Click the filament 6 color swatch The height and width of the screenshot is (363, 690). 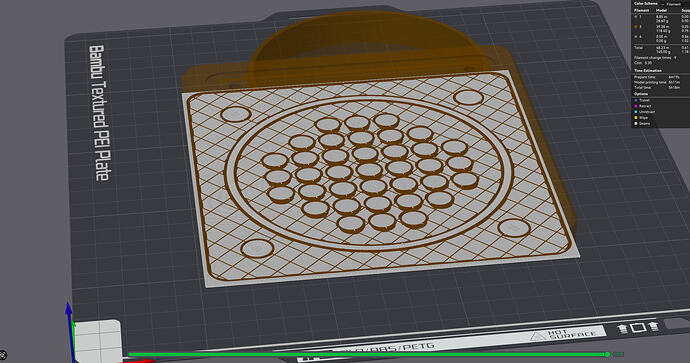pyautogui.click(x=636, y=37)
